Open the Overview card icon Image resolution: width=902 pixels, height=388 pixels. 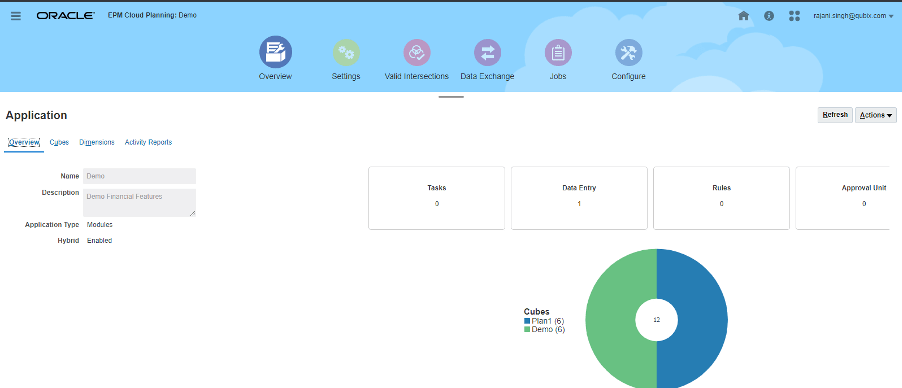(276, 52)
